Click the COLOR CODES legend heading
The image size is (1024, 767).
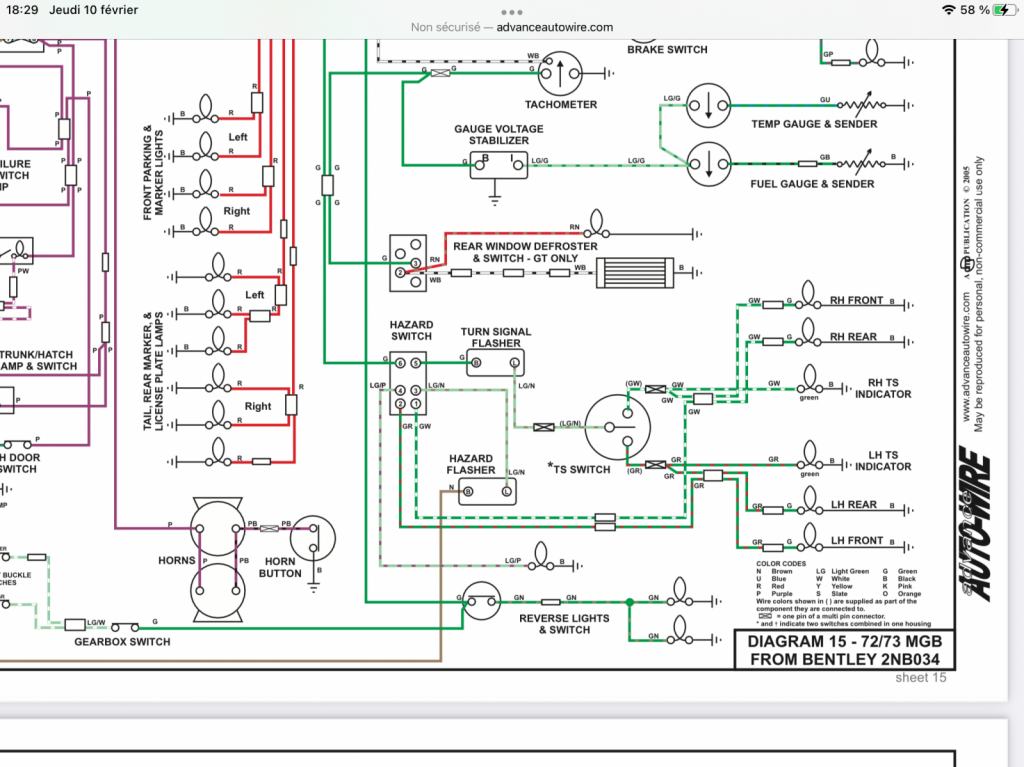pos(780,563)
